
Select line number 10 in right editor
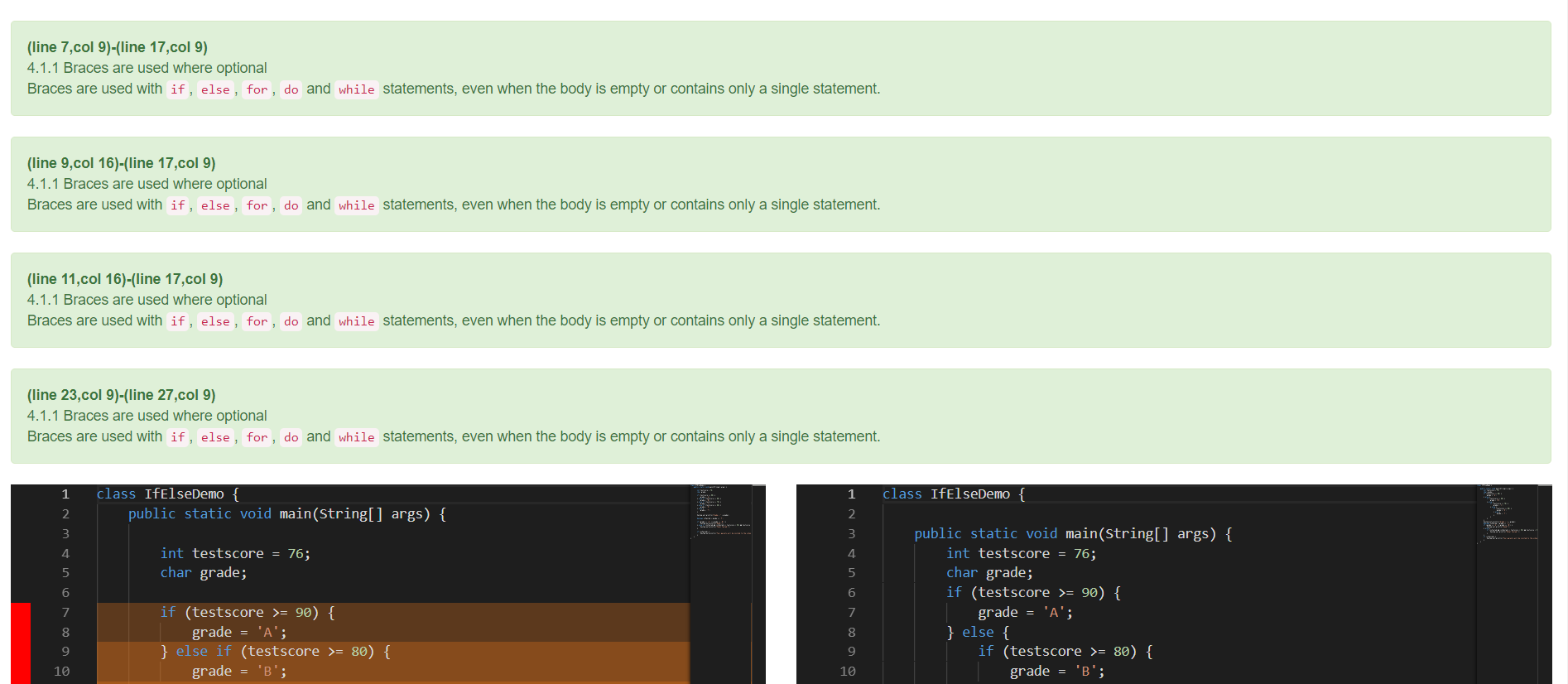847,671
